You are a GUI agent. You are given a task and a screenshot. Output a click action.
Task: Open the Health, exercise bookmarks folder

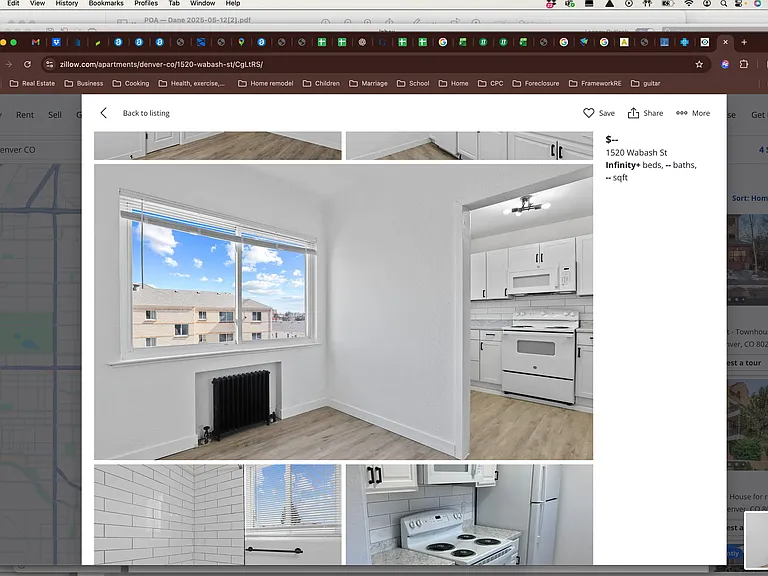(x=192, y=83)
